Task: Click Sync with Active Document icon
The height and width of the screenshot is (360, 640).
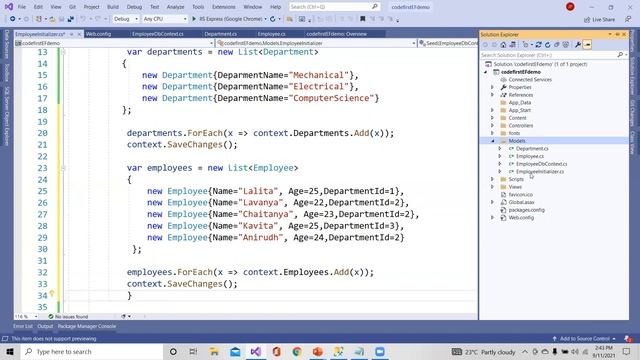Action: 538,44
